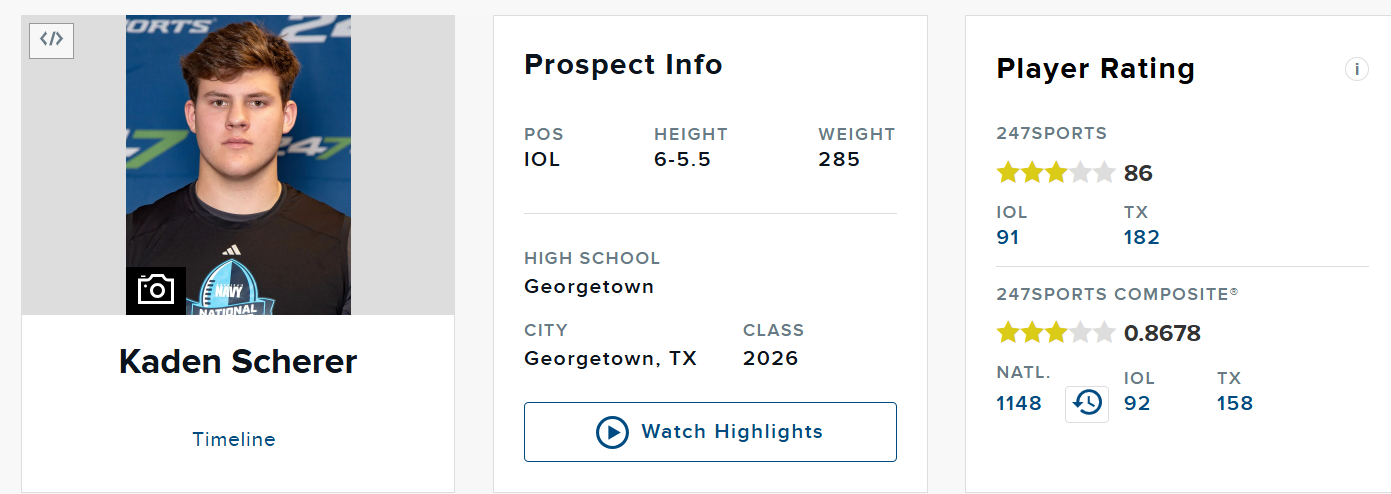Click the Georgetown high school name
The width and height of the screenshot is (1391, 494).
pyautogui.click(x=589, y=287)
